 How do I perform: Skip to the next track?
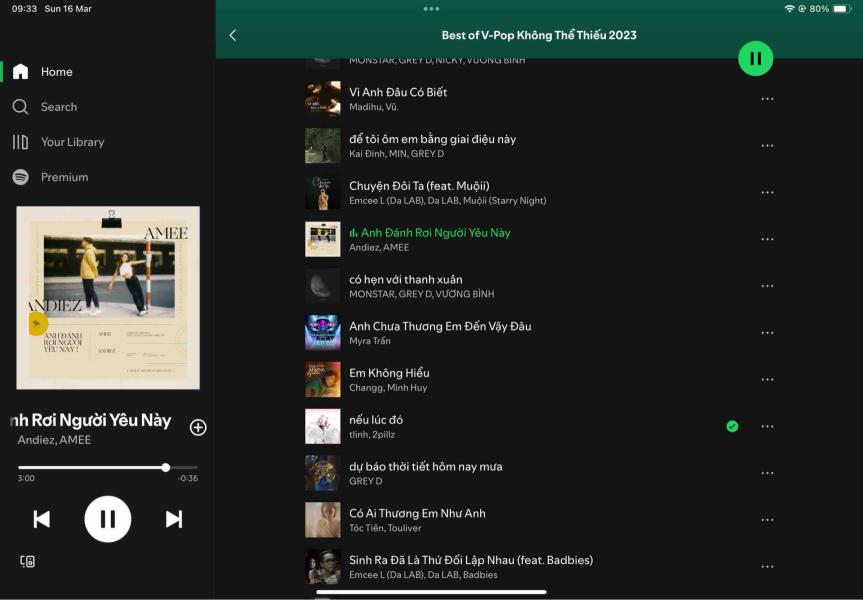click(x=174, y=519)
